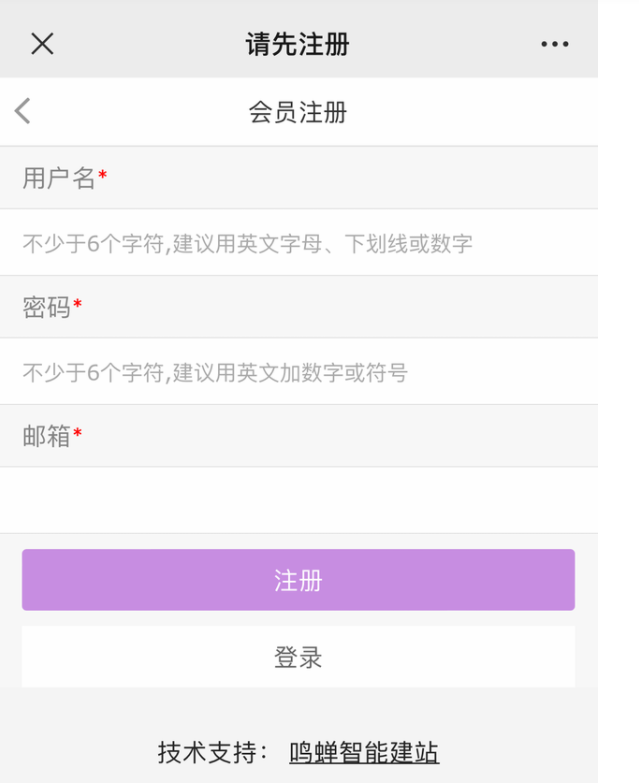Close the 请先注册 page with X
Screen dimensions: 639x783
tap(42, 43)
